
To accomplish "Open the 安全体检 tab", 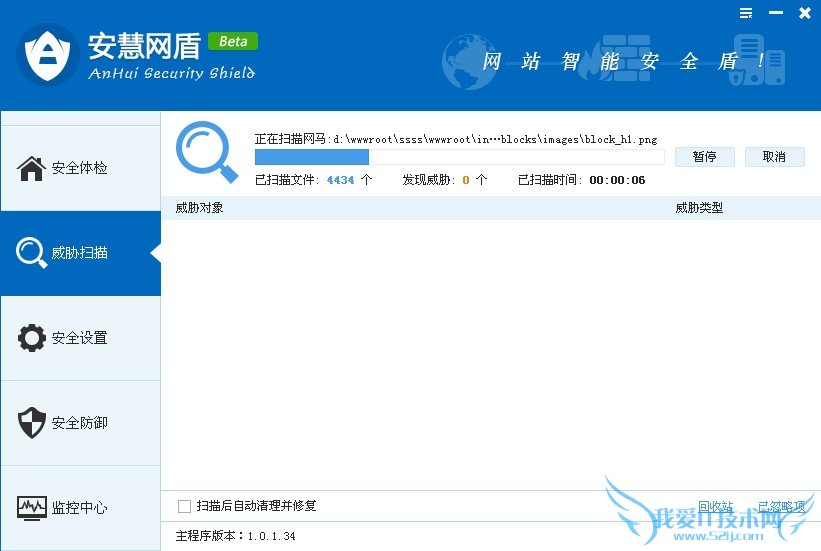I will [x=81, y=168].
